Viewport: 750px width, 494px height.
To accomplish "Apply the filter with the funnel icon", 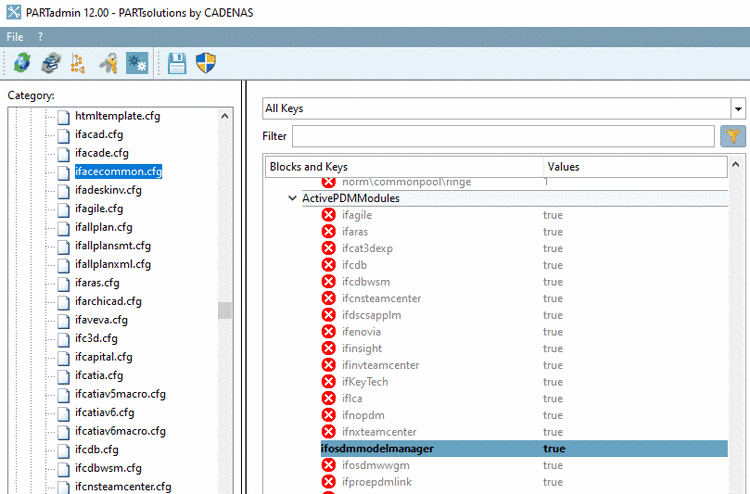I will click(733, 136).
